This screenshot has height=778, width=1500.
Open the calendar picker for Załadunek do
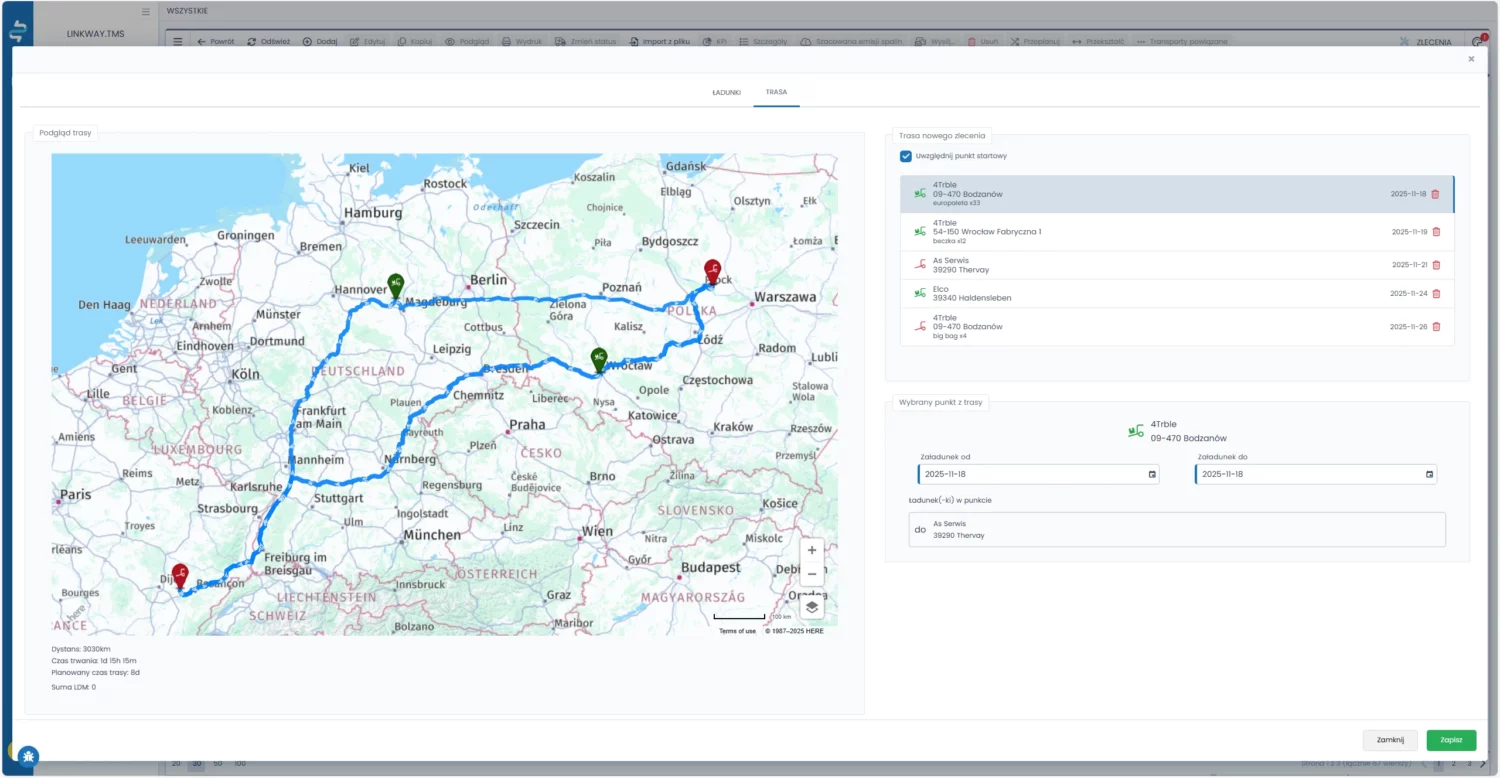1429,474
